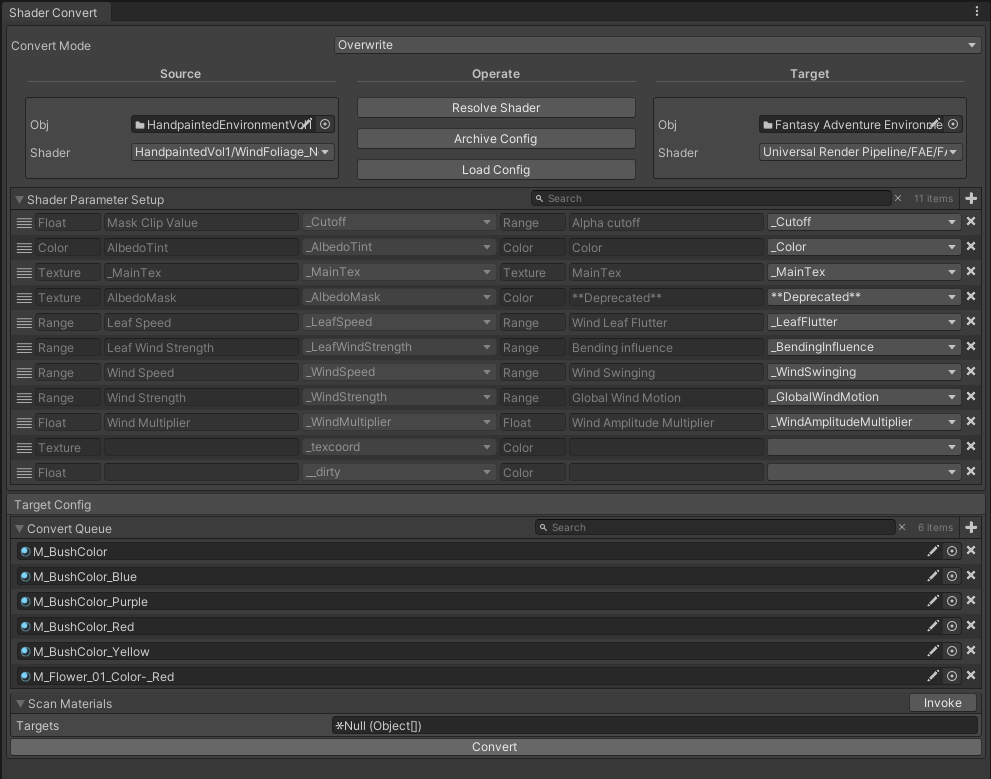
Task: Click inside the Convert Queue search field
Action: [700, 527]
